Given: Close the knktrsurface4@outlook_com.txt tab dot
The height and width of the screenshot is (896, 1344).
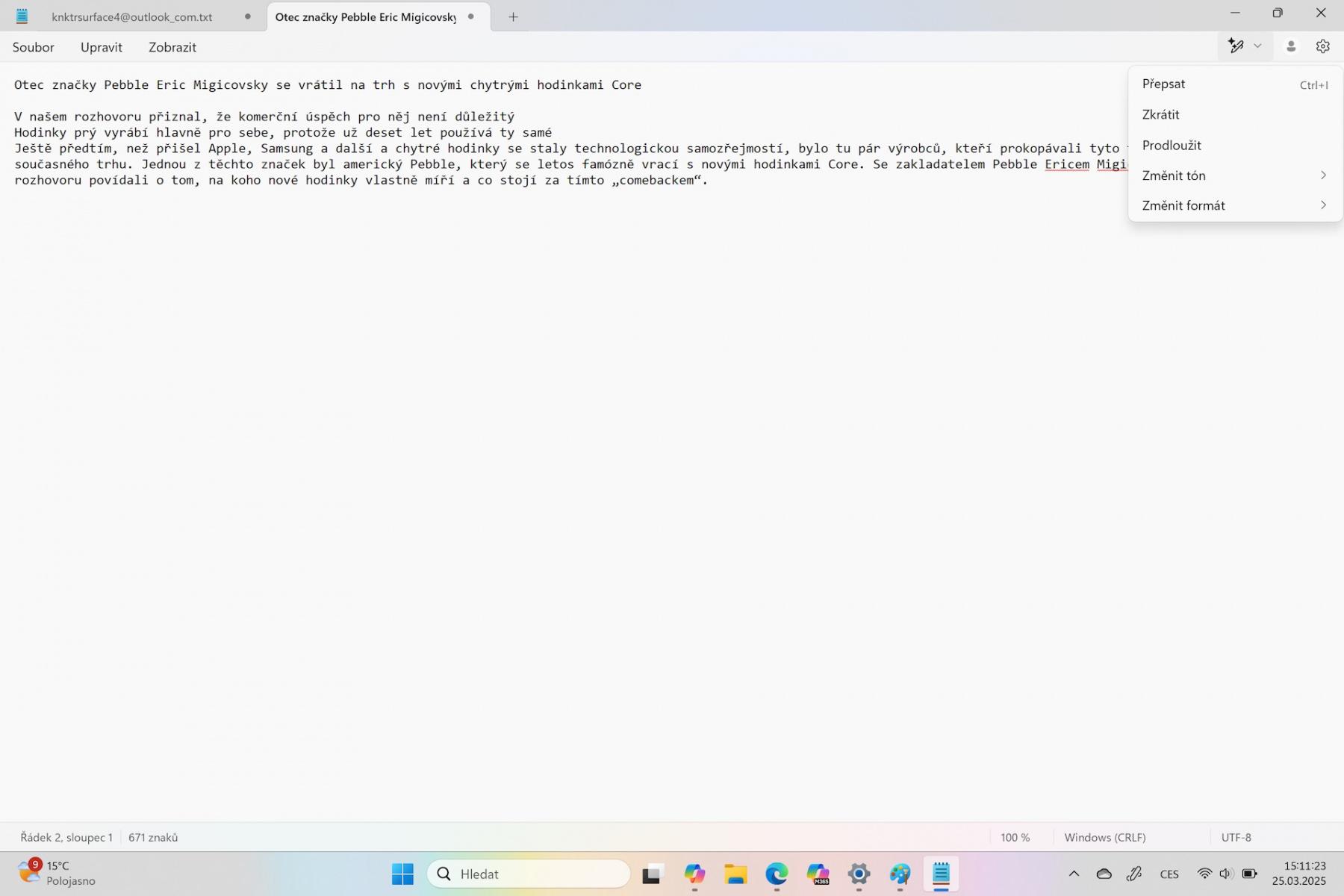Looking at the screenshot, I should (247, 16).
